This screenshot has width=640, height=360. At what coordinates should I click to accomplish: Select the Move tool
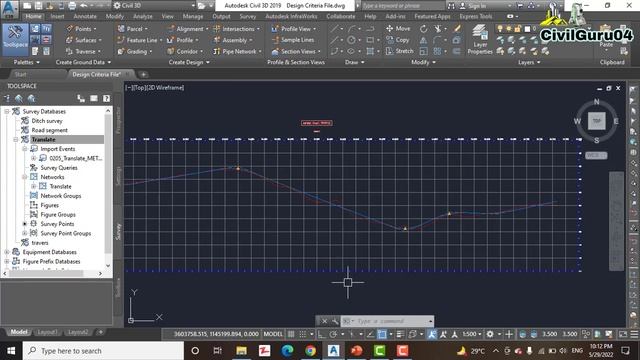398,29
